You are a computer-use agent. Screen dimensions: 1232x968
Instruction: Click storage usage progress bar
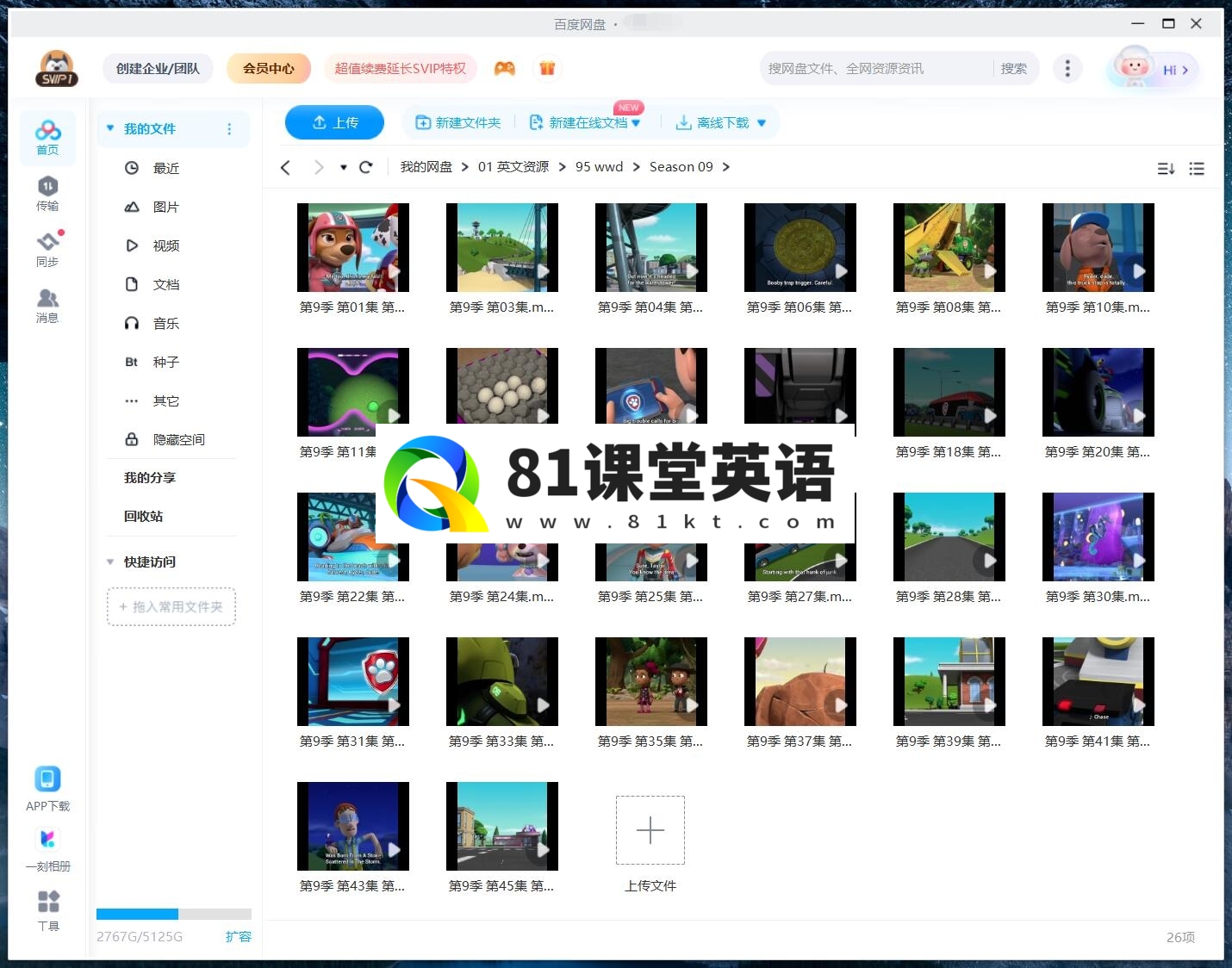tap(174, 914)
